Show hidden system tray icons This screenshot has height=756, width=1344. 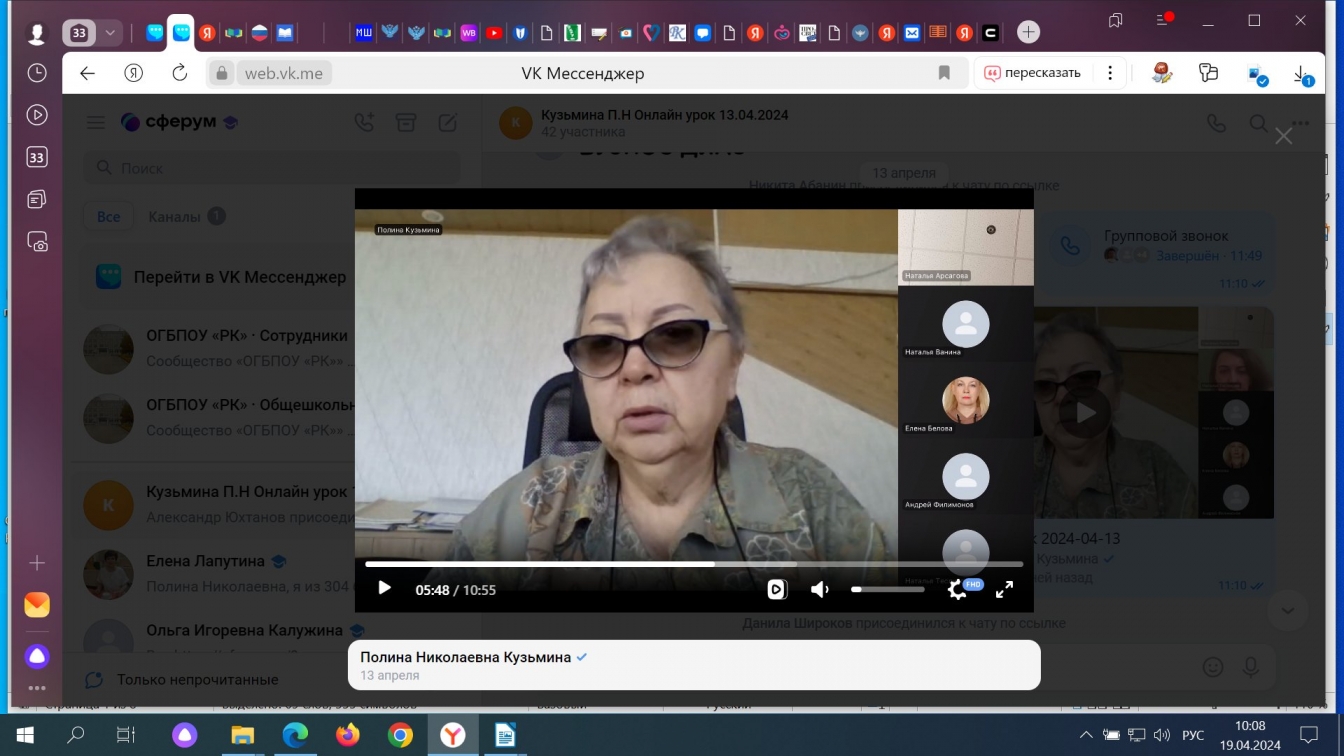pyautogui.click(x=1086, y=736)
